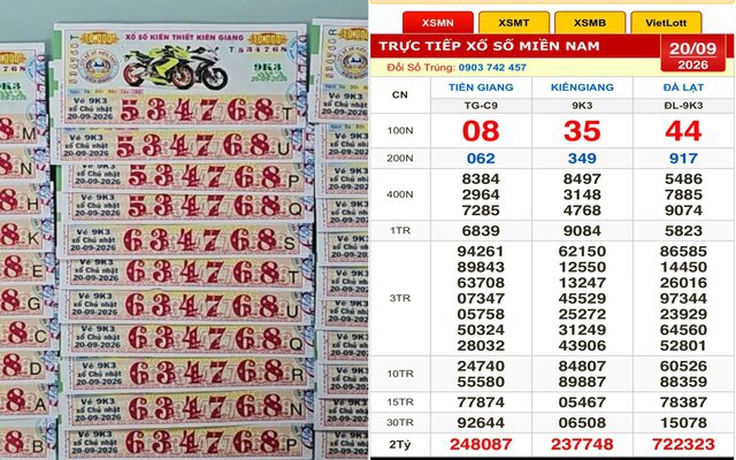
Task: Select the 30TR result 92644
Action: (481, 423)
